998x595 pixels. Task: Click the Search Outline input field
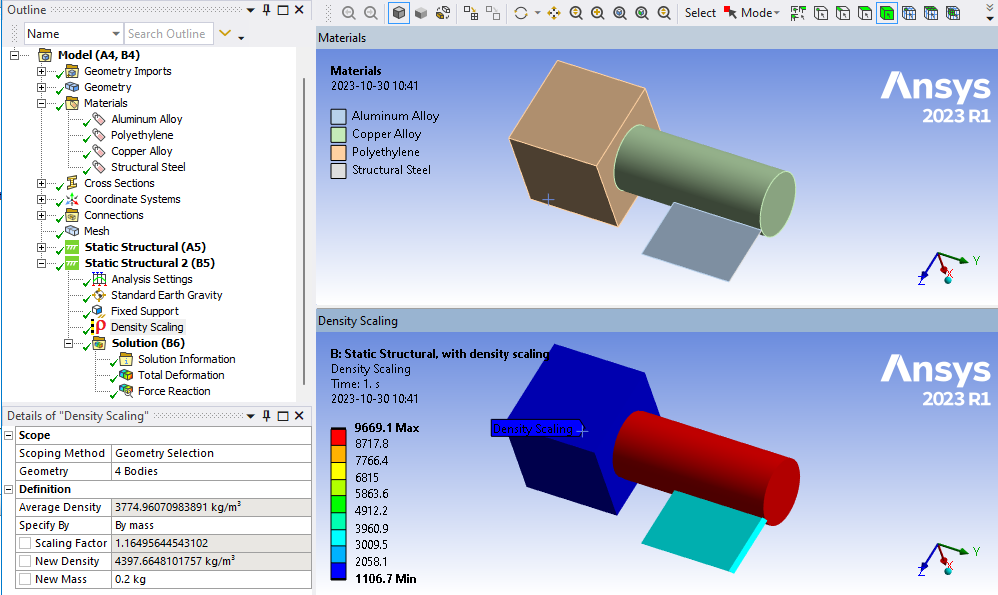[x=167, y=34]
